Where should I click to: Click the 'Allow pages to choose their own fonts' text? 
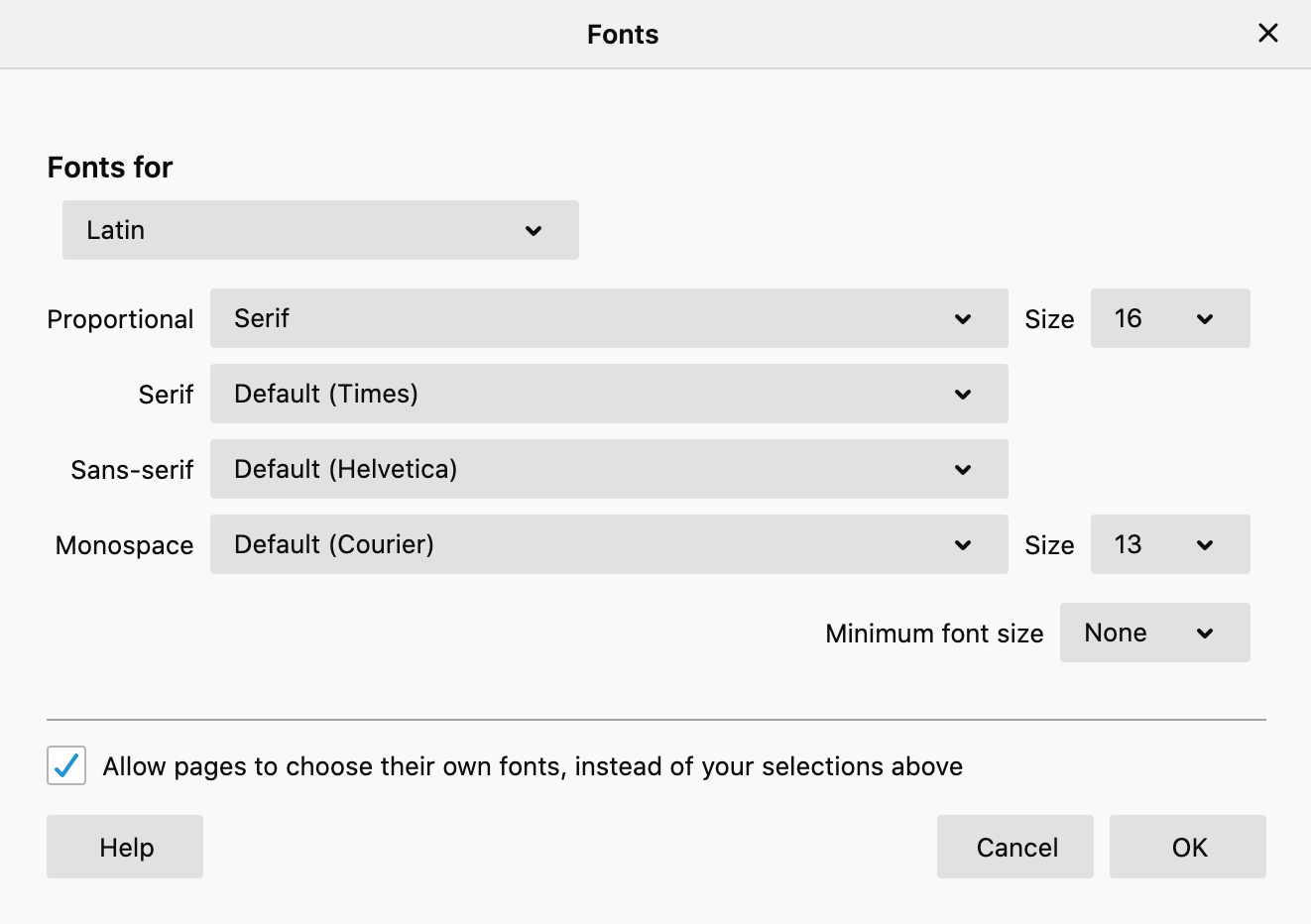(533, 766)
